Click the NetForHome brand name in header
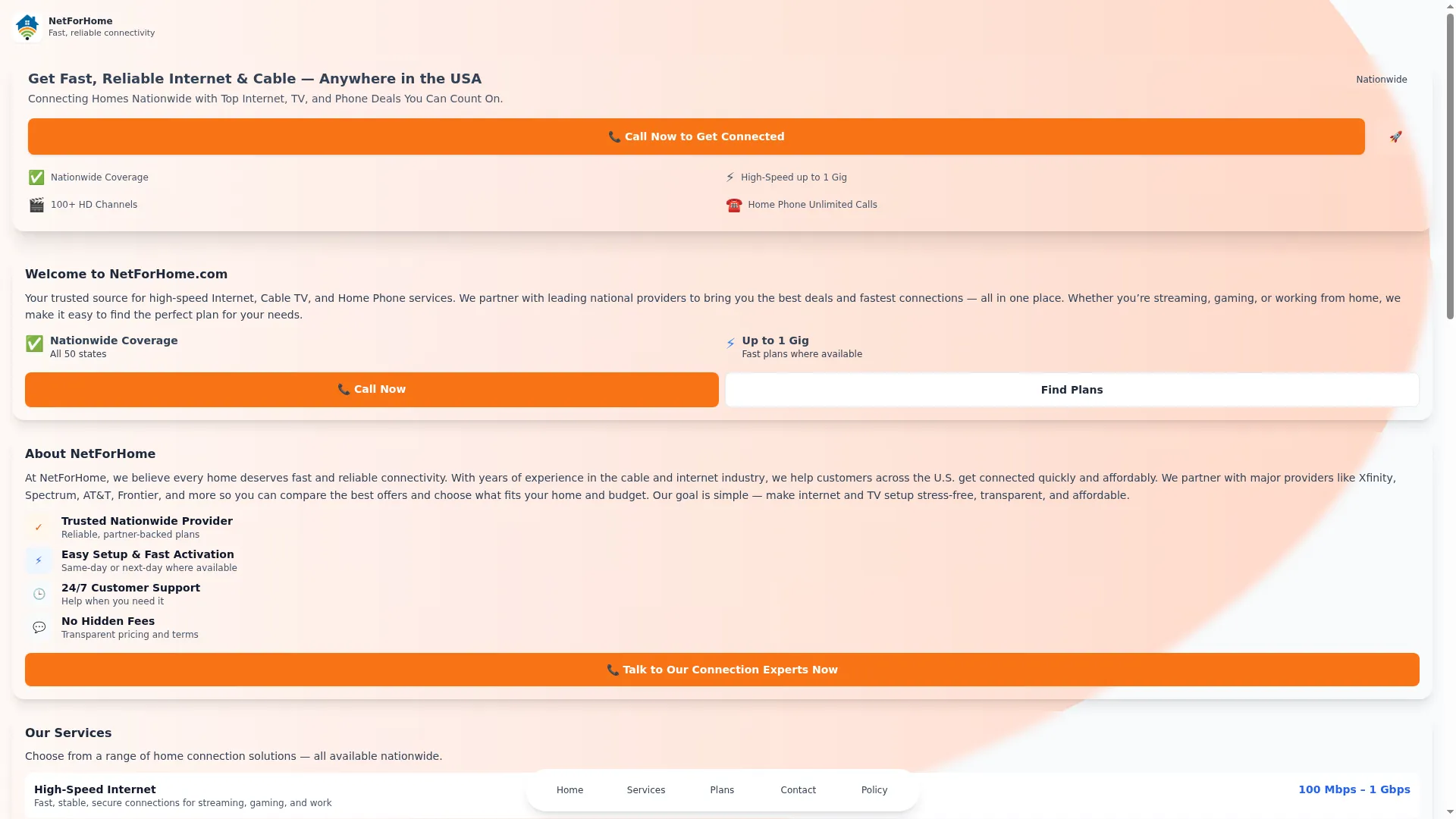This screenshot has height=819, width=1456. tap(80, 21)
